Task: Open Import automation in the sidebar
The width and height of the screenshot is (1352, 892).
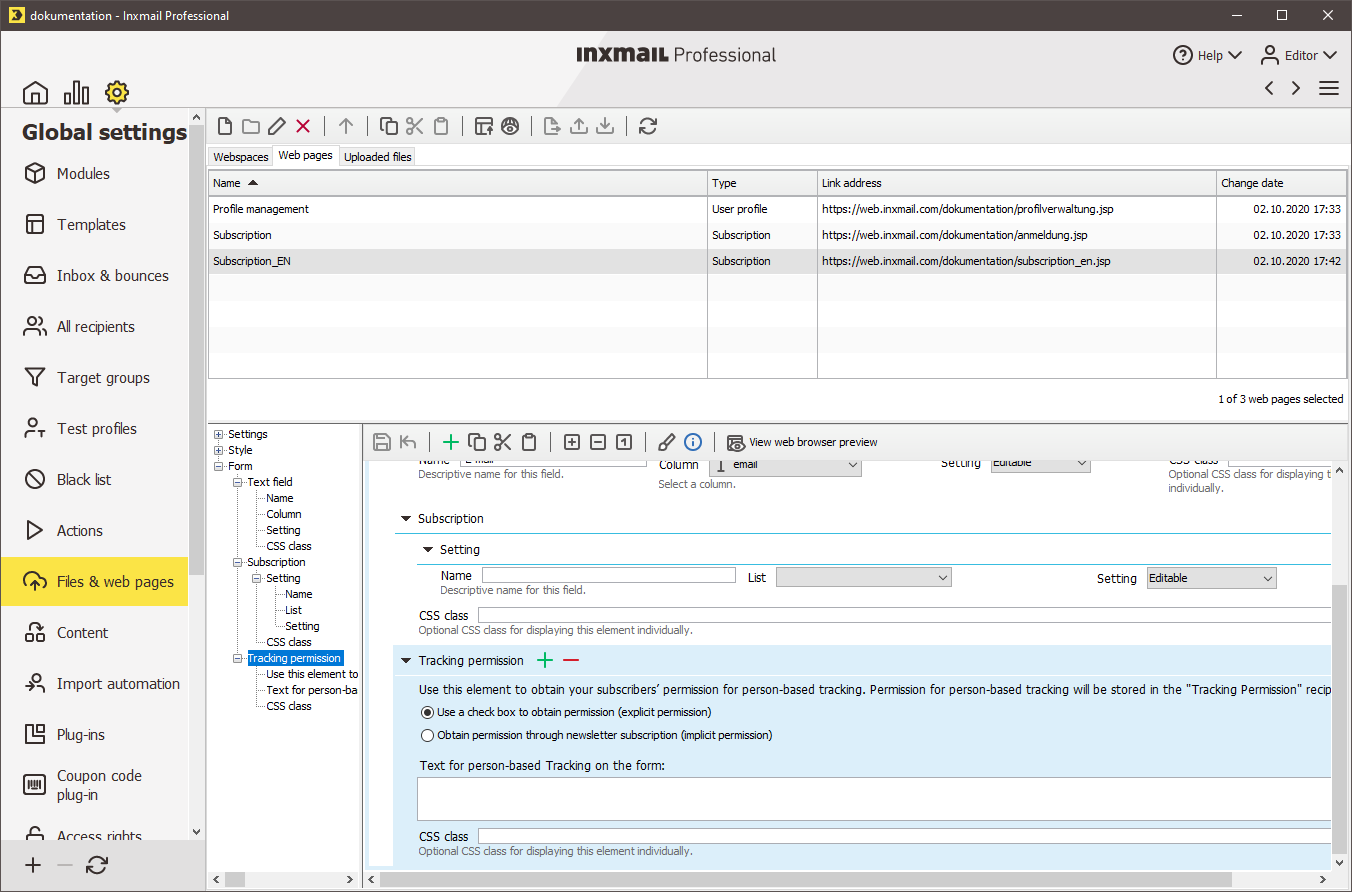Action: [95, 683]
